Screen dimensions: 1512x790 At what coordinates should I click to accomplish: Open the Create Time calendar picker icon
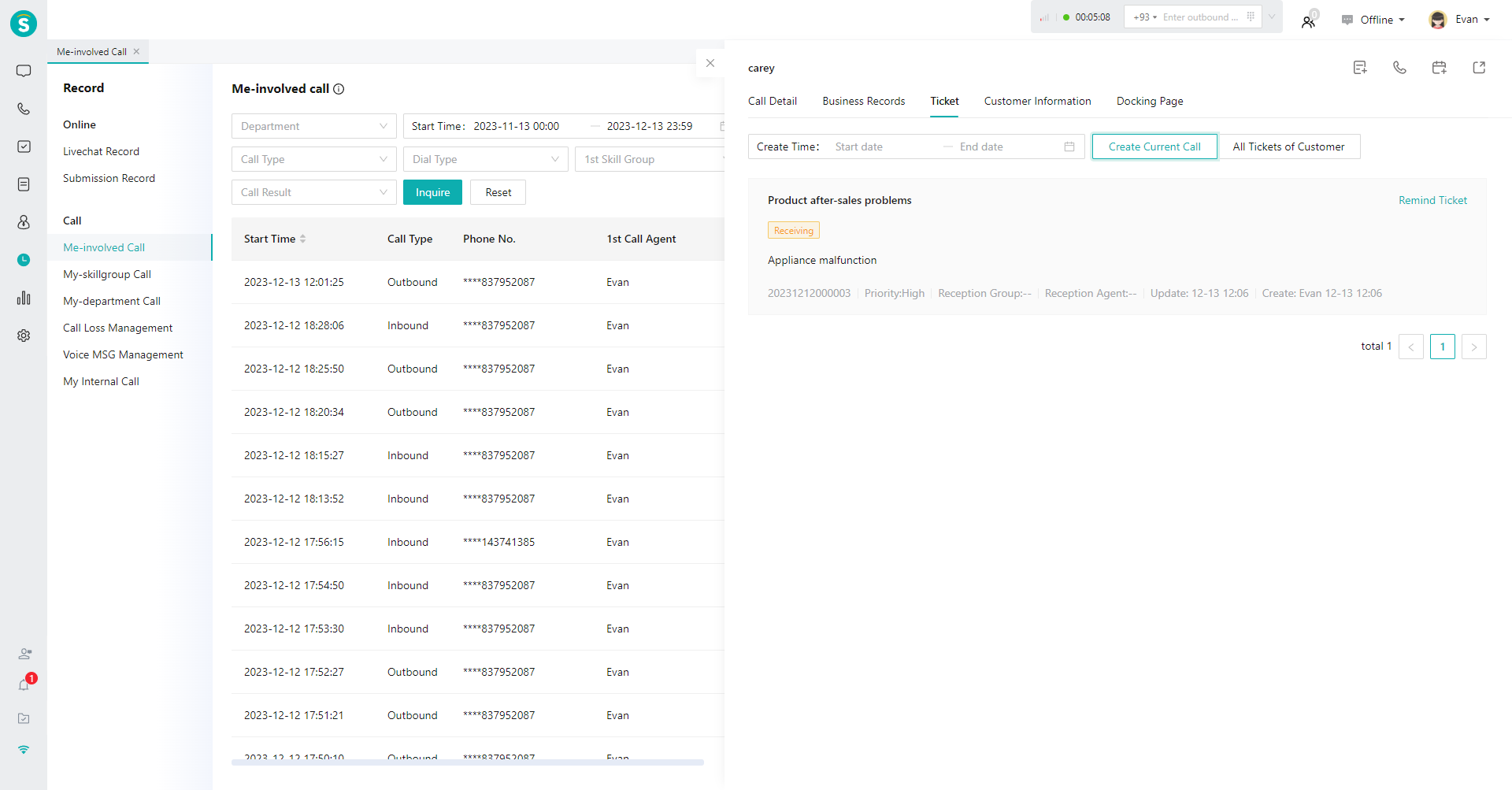[1069, 147]
